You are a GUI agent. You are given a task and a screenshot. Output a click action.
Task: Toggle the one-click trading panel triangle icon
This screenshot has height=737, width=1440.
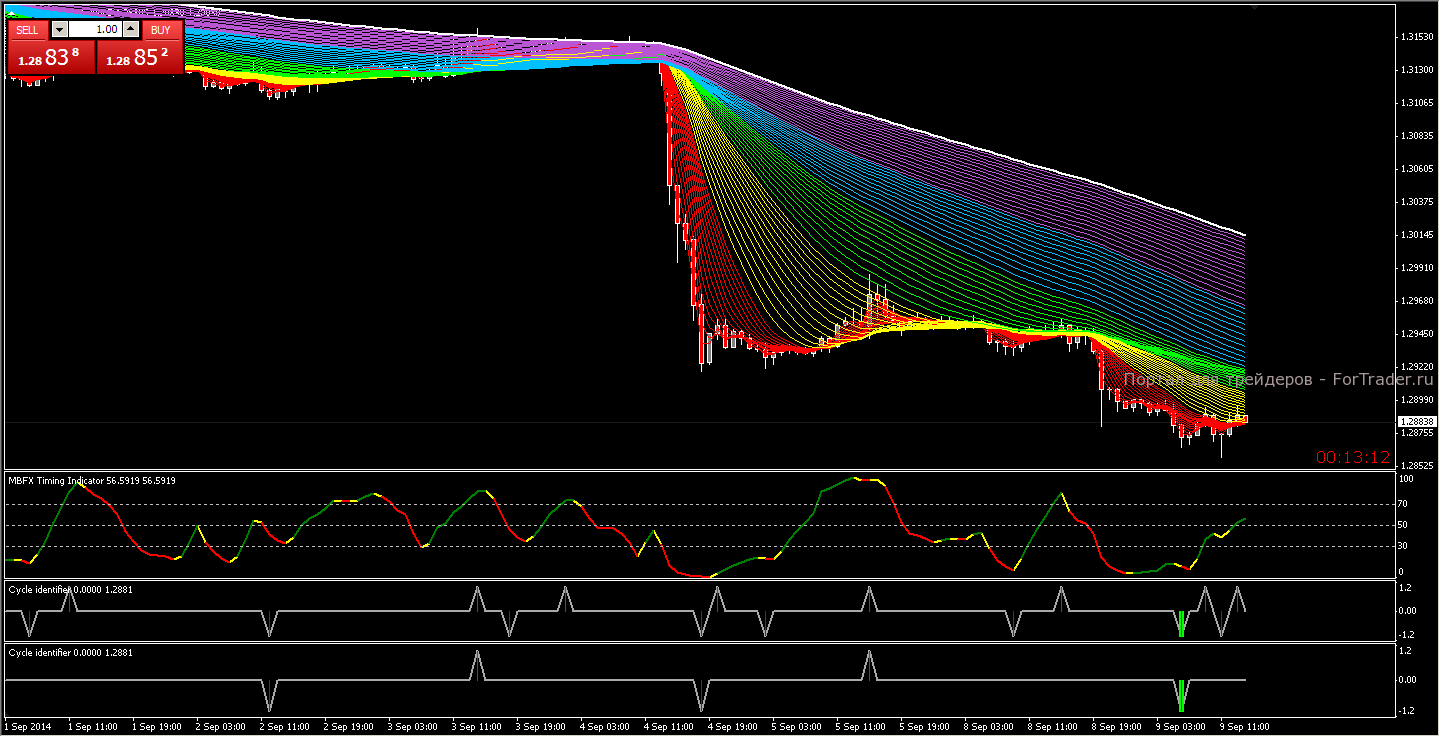[x=11, y=12]
